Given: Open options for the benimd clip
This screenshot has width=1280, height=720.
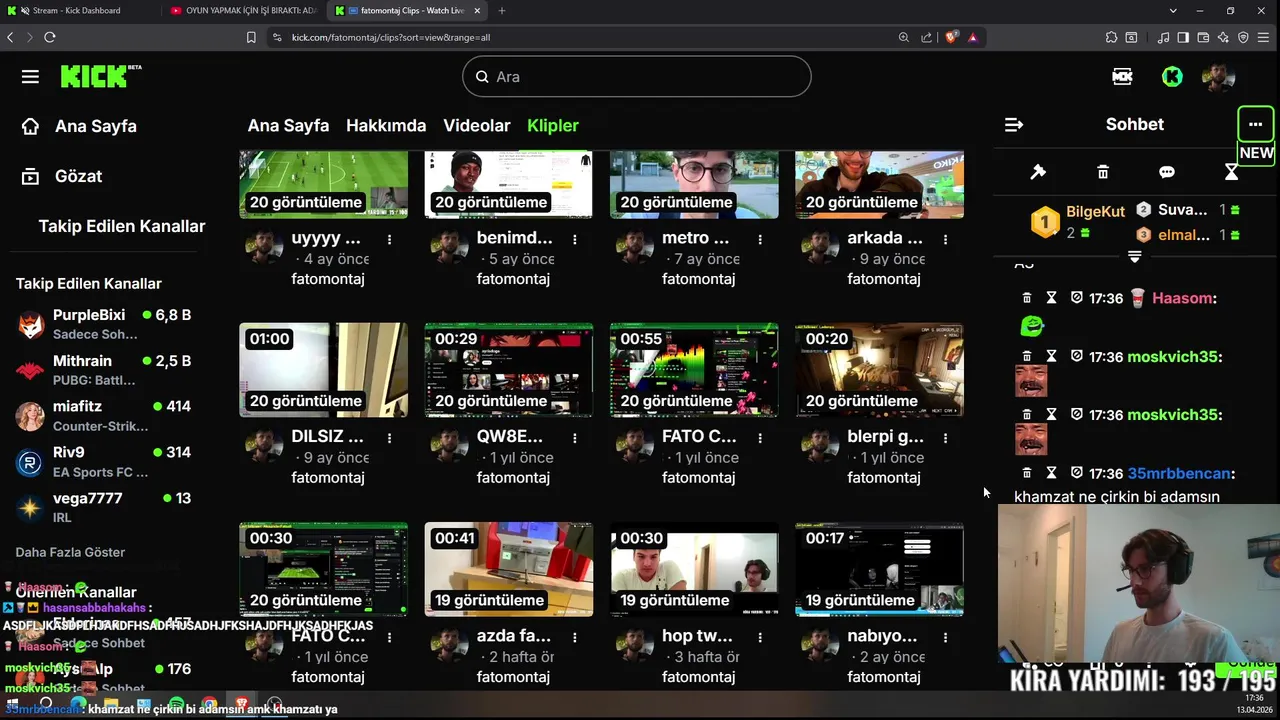Looking at the screenshot, I should (574, 239).
